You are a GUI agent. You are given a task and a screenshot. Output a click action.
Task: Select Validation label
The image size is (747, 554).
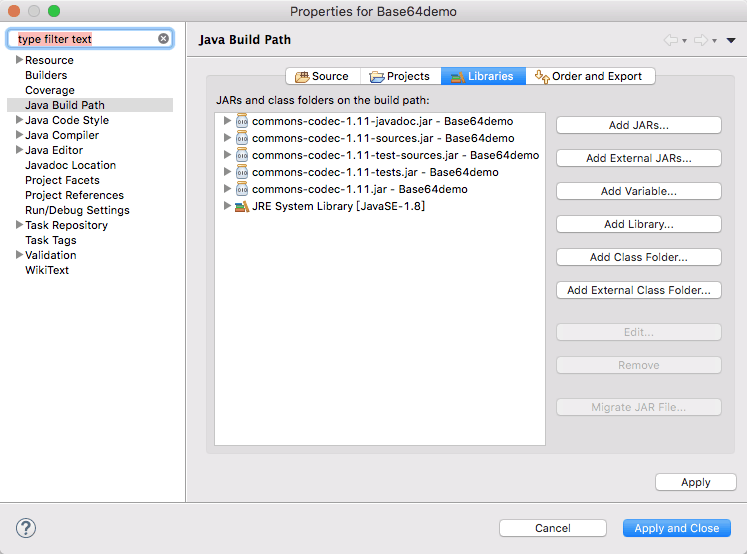click(51, 255)
